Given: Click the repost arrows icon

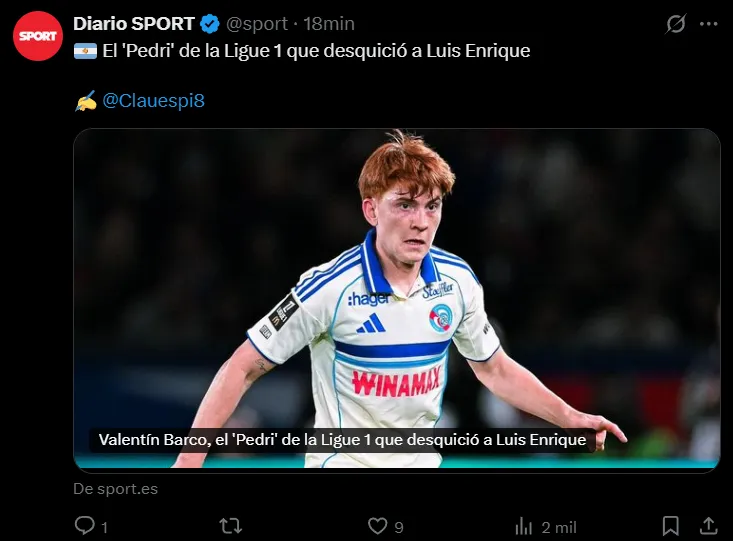Looking at the screenshot, I should (231, 526).
